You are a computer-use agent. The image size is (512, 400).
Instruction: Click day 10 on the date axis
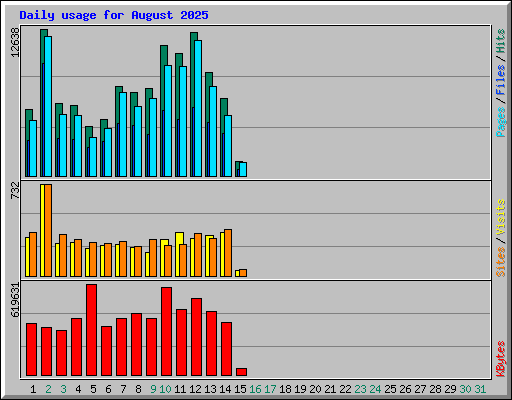pos(165,389)
